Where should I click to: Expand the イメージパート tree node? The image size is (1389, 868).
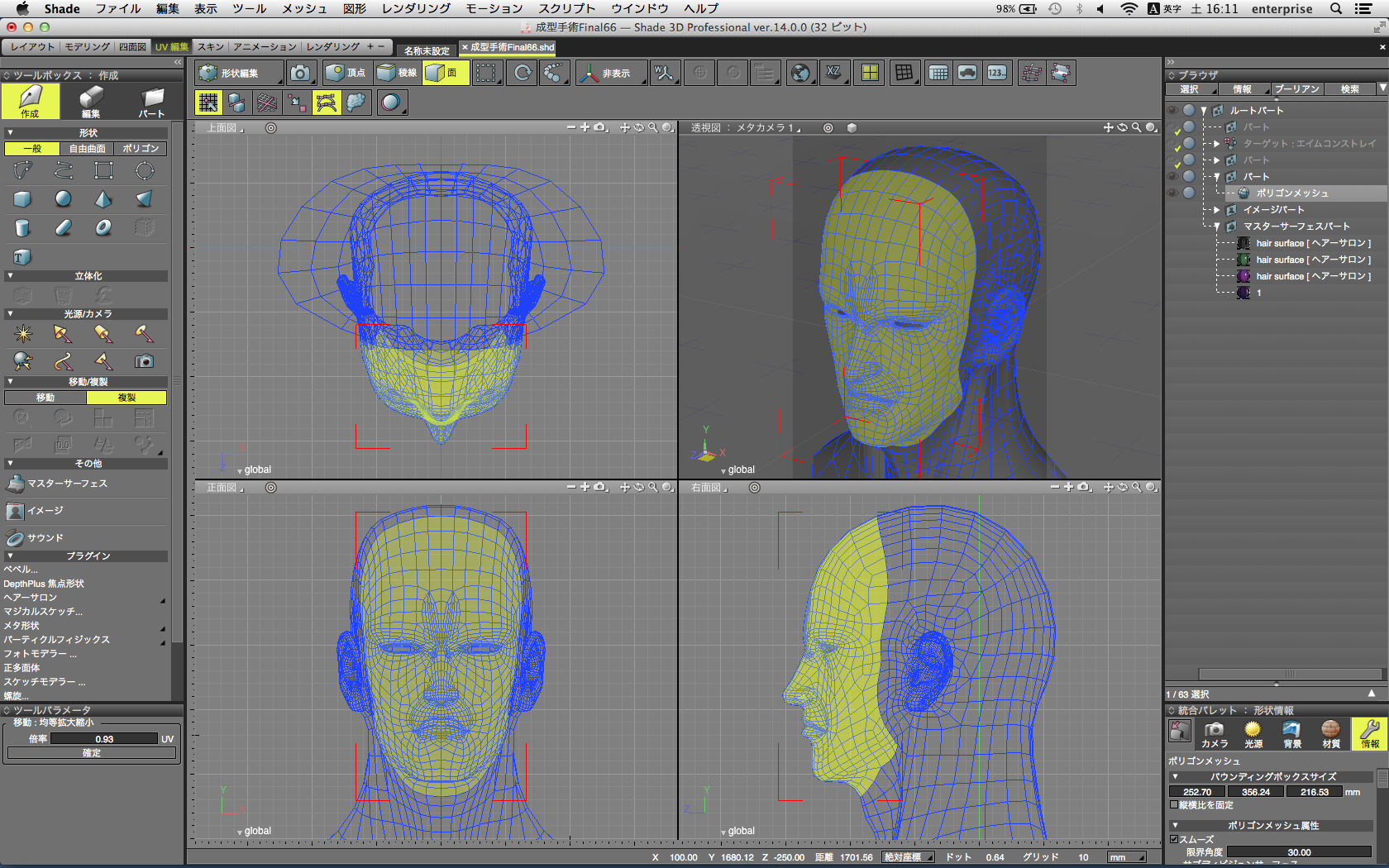(1217, 210)
